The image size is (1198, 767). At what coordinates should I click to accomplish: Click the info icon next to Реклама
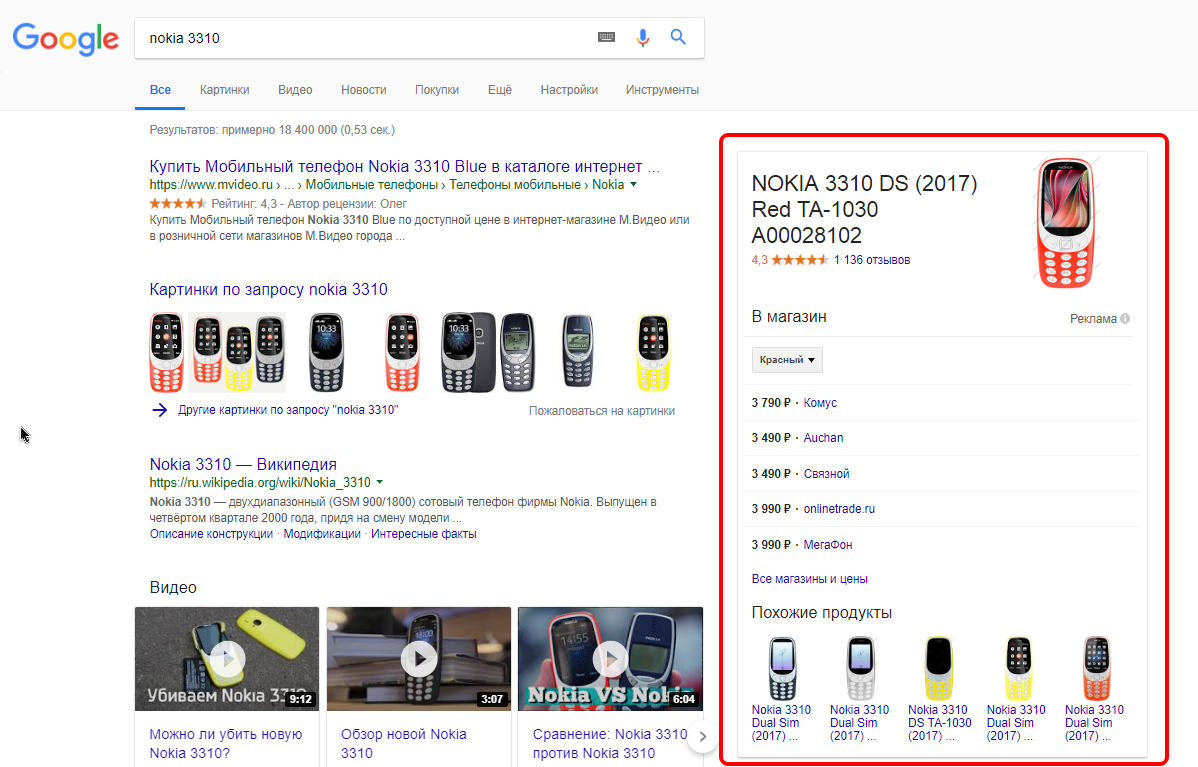pyautogui.click(x=1125, y=319)
